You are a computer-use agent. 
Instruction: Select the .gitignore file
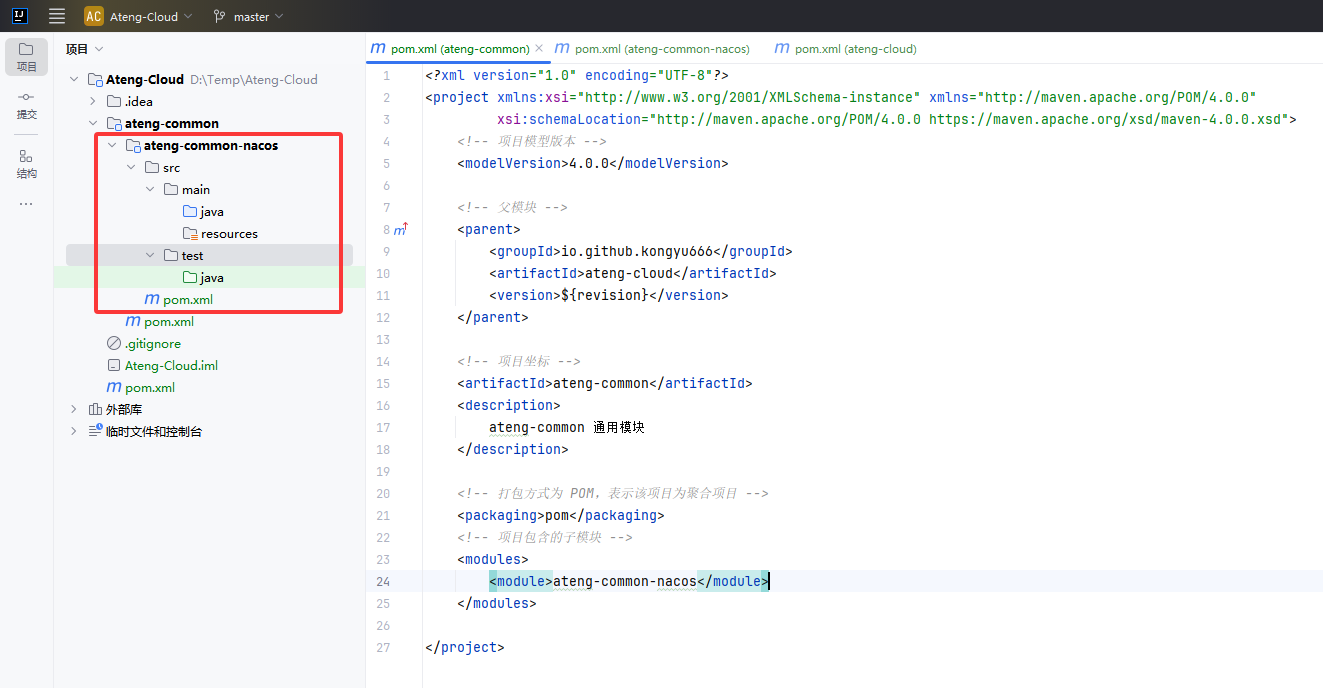click(152, 343)
